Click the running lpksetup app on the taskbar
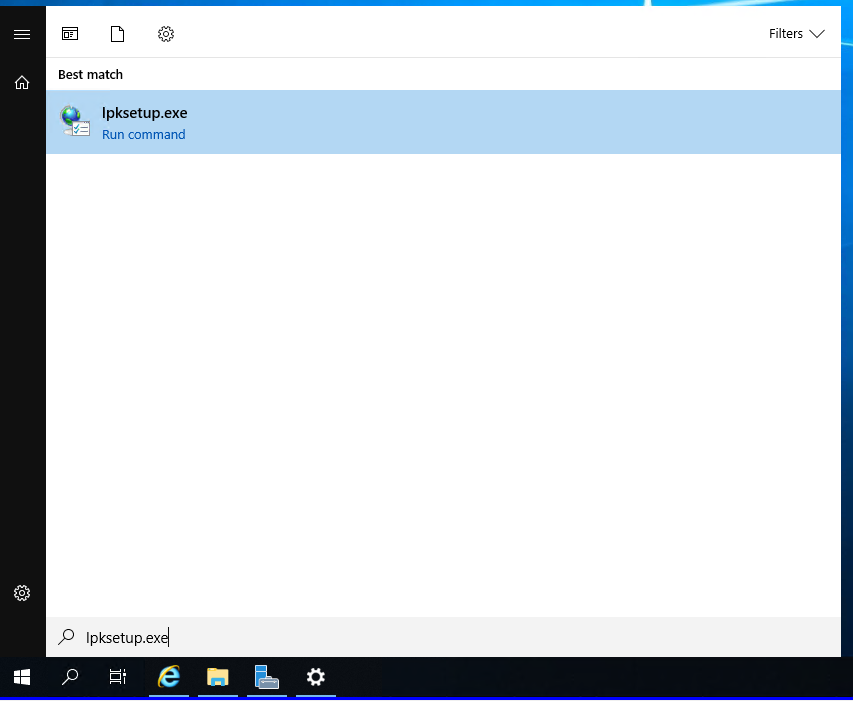This screenshot has height=701, width=853. click(266, 677)
